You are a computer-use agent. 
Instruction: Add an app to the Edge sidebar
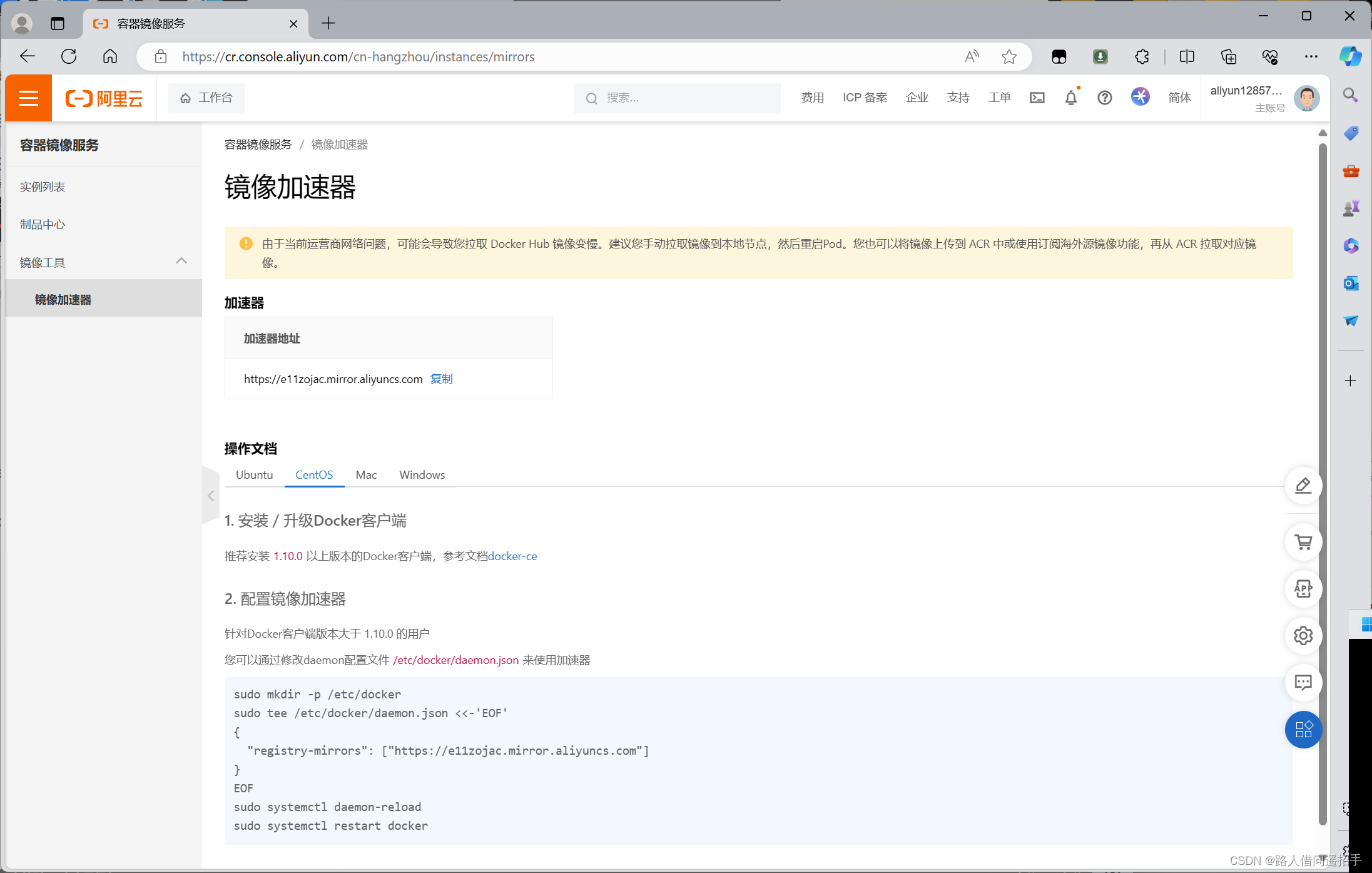(1350, 380)
